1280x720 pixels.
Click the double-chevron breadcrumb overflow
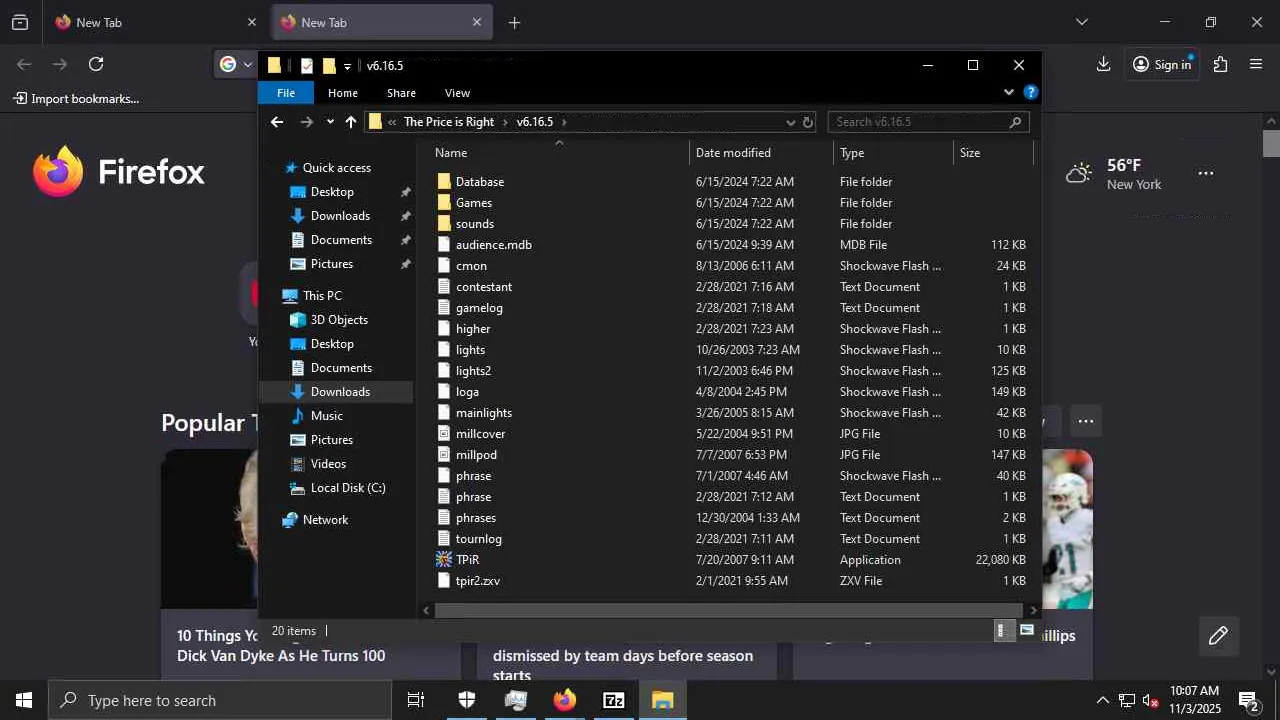click(392, 122)
